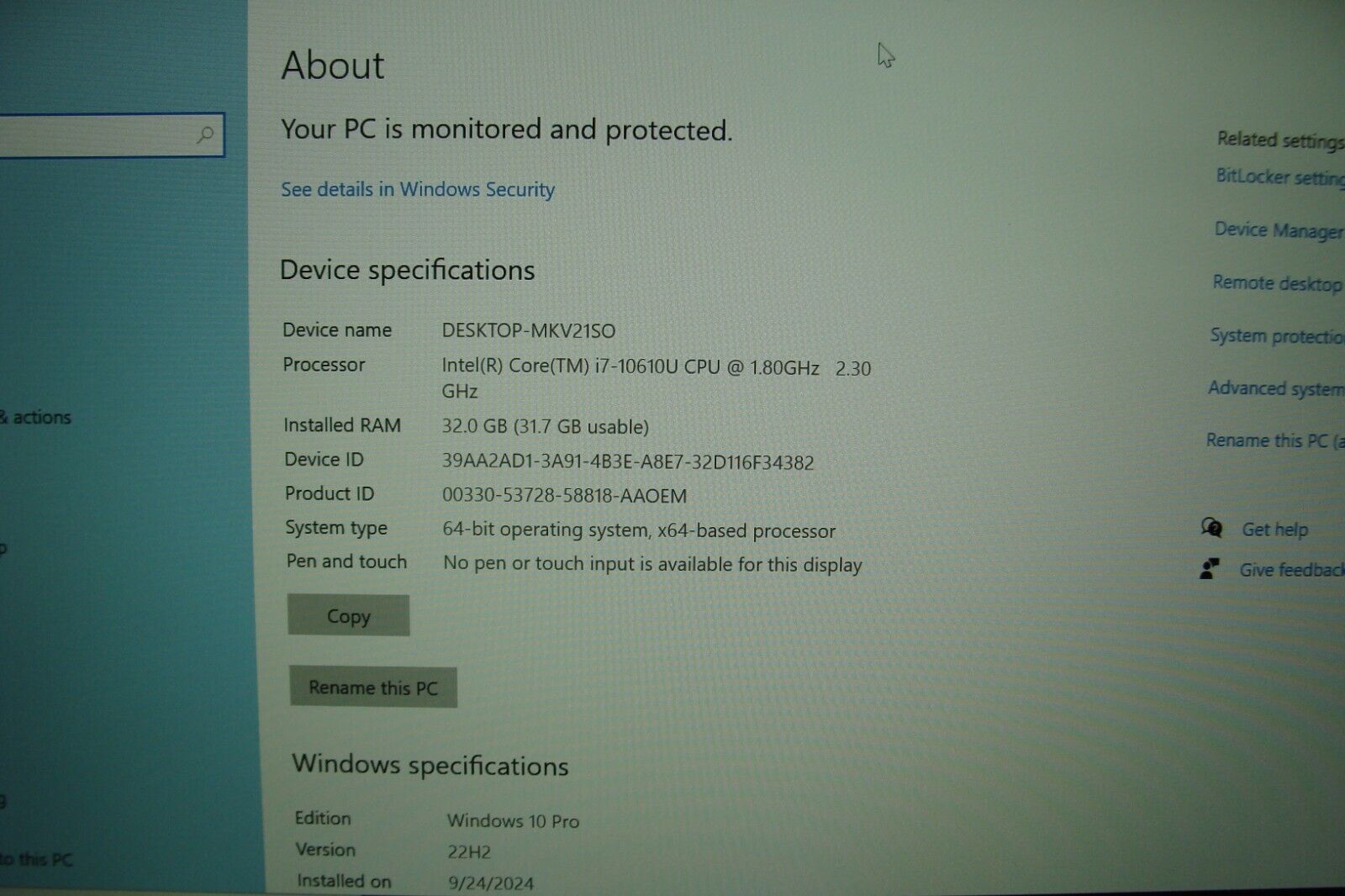Viewport: 1345px width, 896px height.
Task: Select the '& actions' sidebar item
Action: point(36,417)
